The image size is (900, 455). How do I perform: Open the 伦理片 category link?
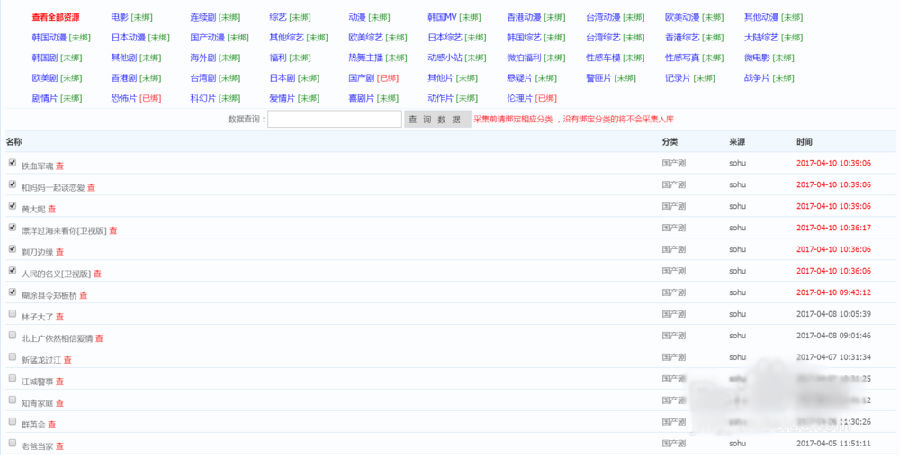(519, 99)
